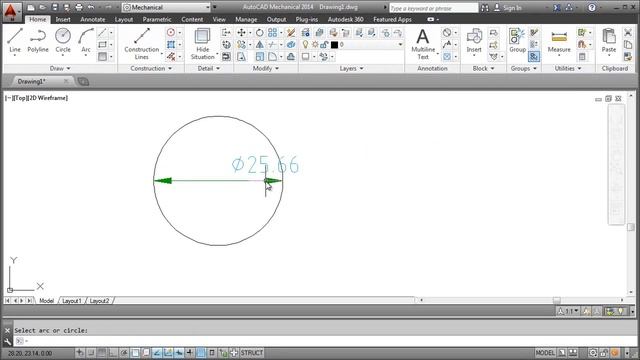Click the command line wrench customize icon
The width and height of the screenshot is (640, 360).
point(7,341)
